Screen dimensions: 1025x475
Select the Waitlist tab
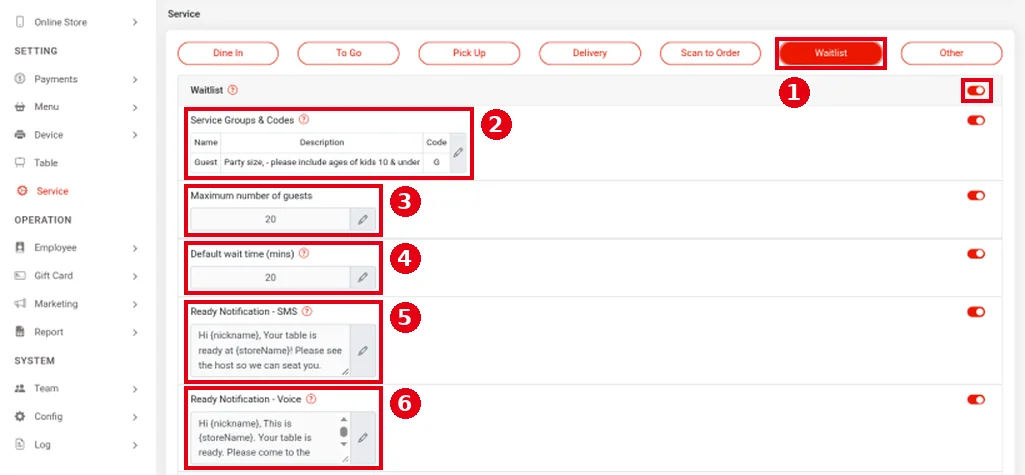[x=831, y=53]
